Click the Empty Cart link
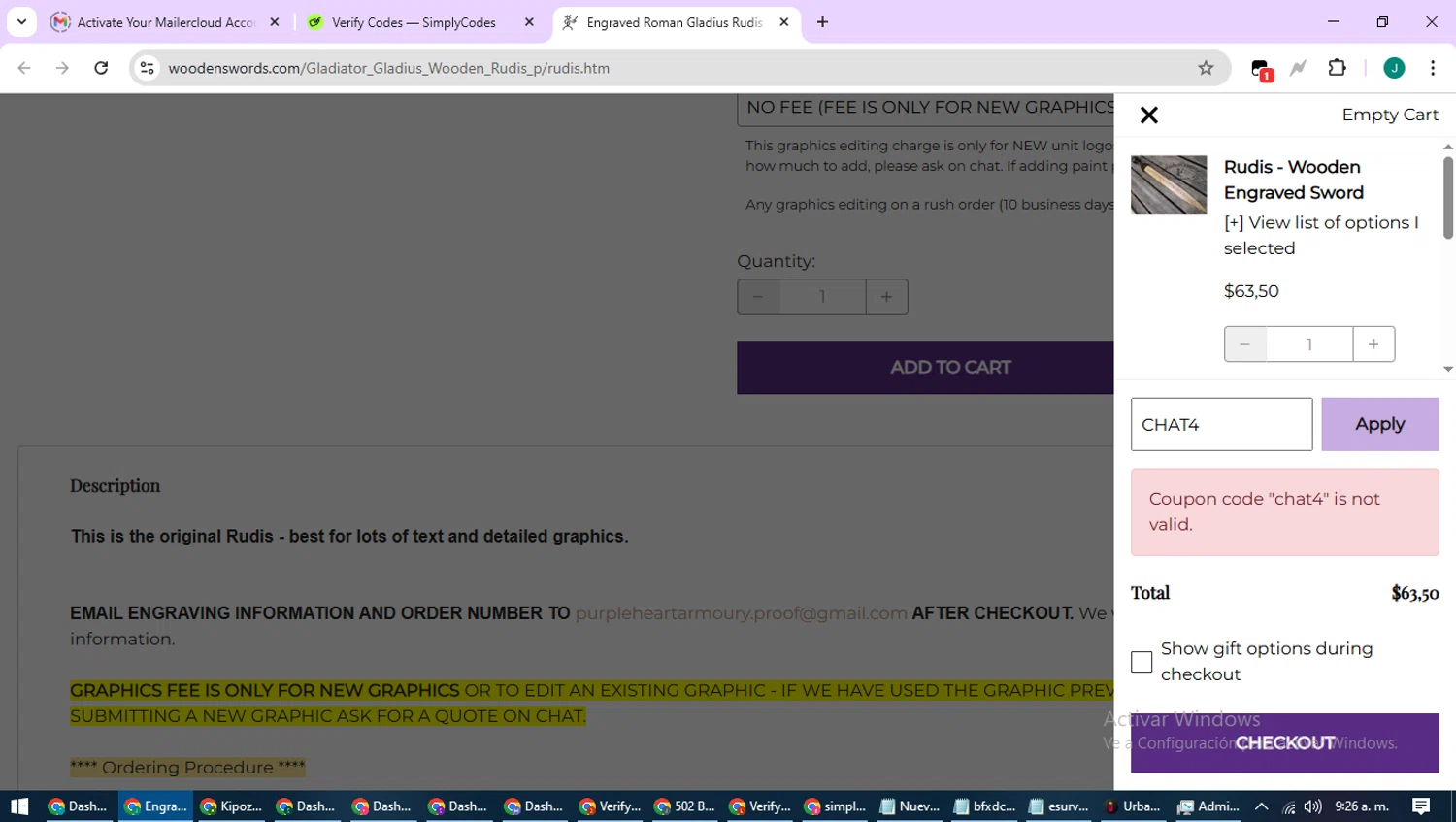This screenshot has width=1456, height=822. (x=1390, y=115)
